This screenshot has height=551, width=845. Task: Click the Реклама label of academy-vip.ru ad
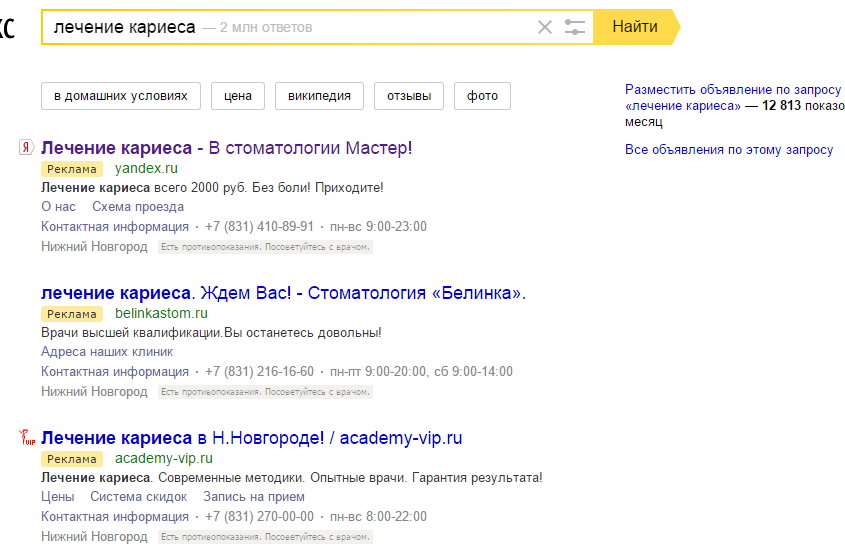pyautogui.click(x=72, y=459)
